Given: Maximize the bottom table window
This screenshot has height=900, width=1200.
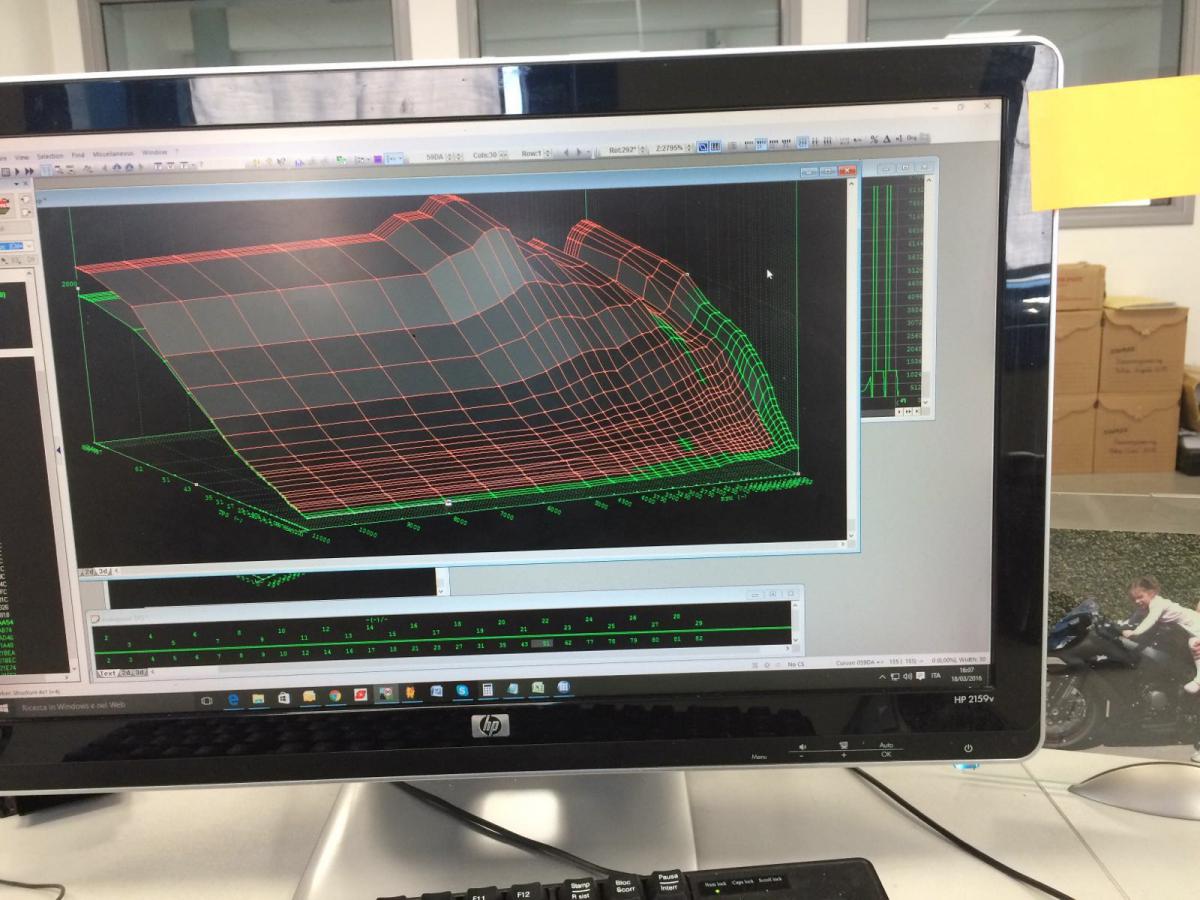Looking at the screenshot, I should pyautogui.click(x=772, y=594).
